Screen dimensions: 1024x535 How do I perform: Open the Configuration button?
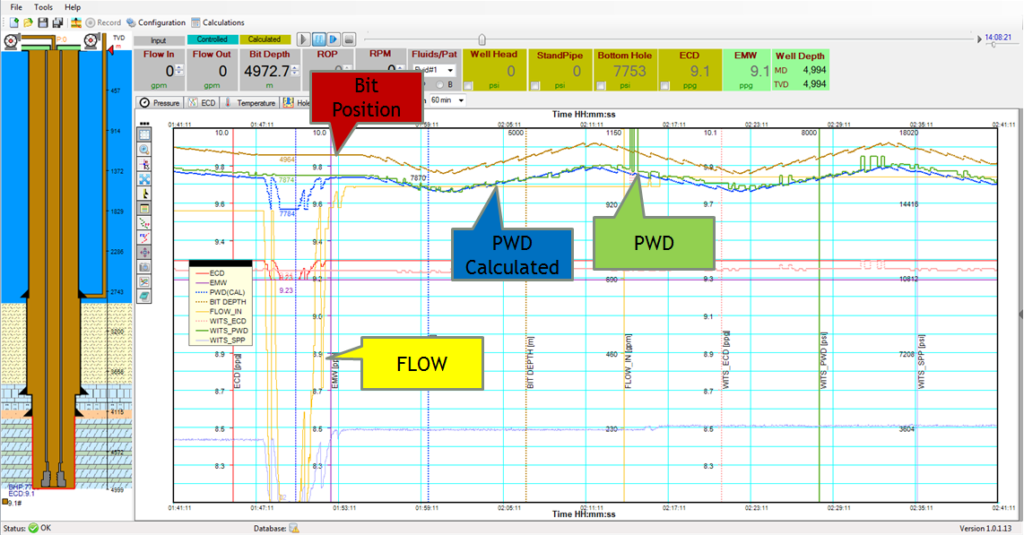[x=156, y=22]
